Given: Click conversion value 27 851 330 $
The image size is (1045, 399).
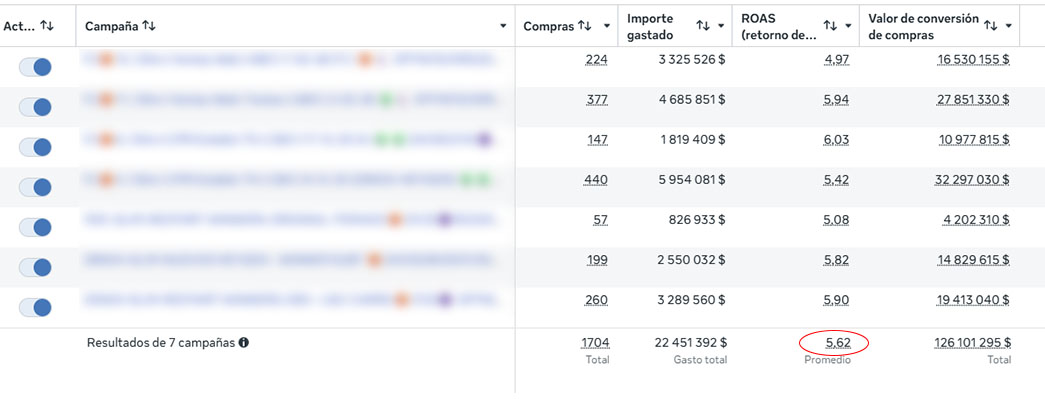Looking at the screenshot, I should click(x=973, y=100).
